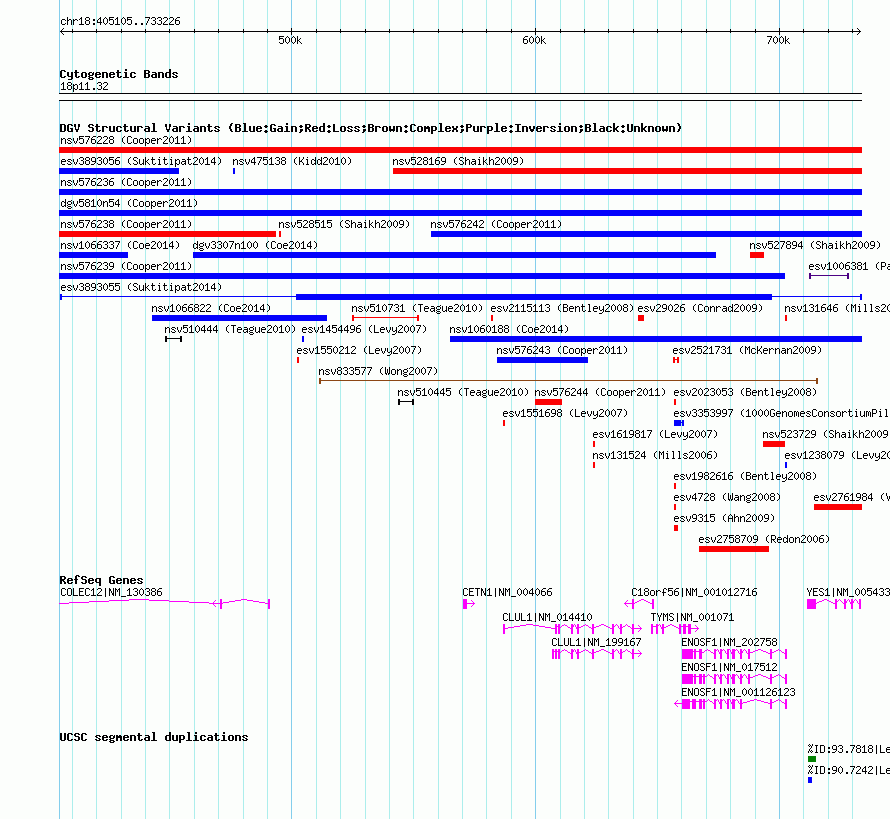
Task: Click TYMS|NM_001071 gene label
Action: coord(692,617)
